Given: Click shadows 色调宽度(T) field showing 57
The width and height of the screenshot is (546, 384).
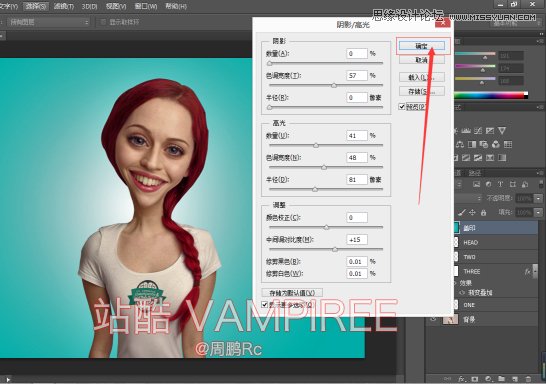Looking at the screenshot, I should point(357,75).
